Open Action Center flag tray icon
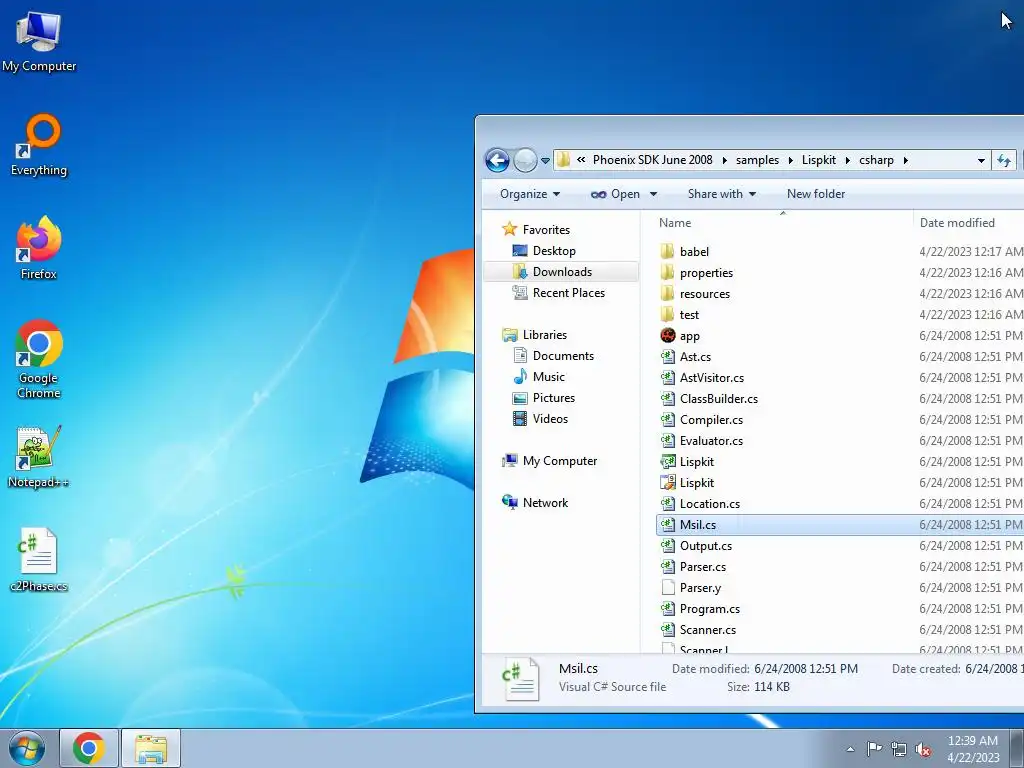 (x=874, y=748)
